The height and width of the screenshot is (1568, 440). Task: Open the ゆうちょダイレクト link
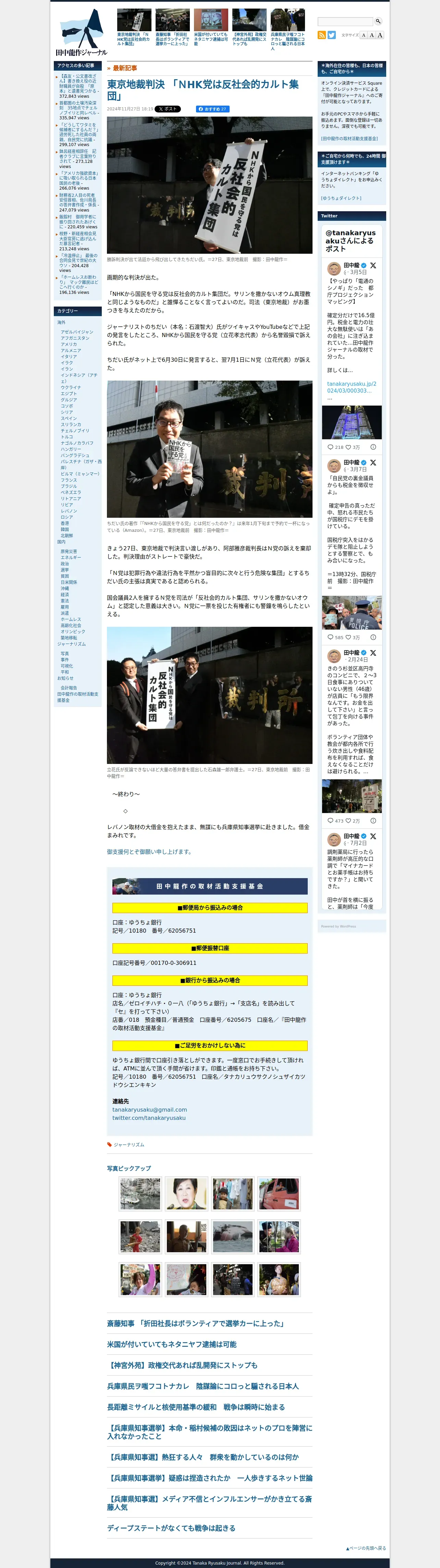click(x=341, y=199)
